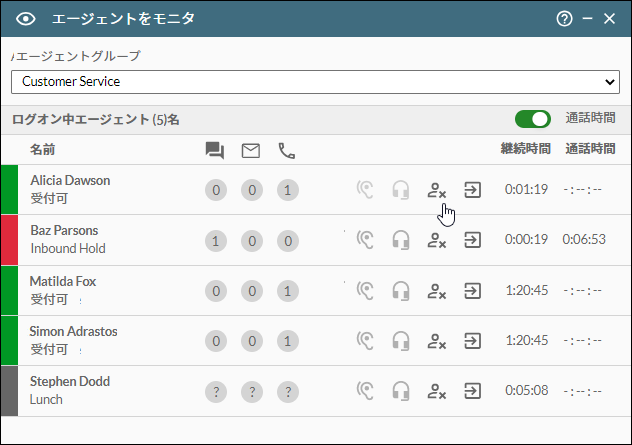Click ear listen icon for Stephen Dodd

(x=365, y=391)
